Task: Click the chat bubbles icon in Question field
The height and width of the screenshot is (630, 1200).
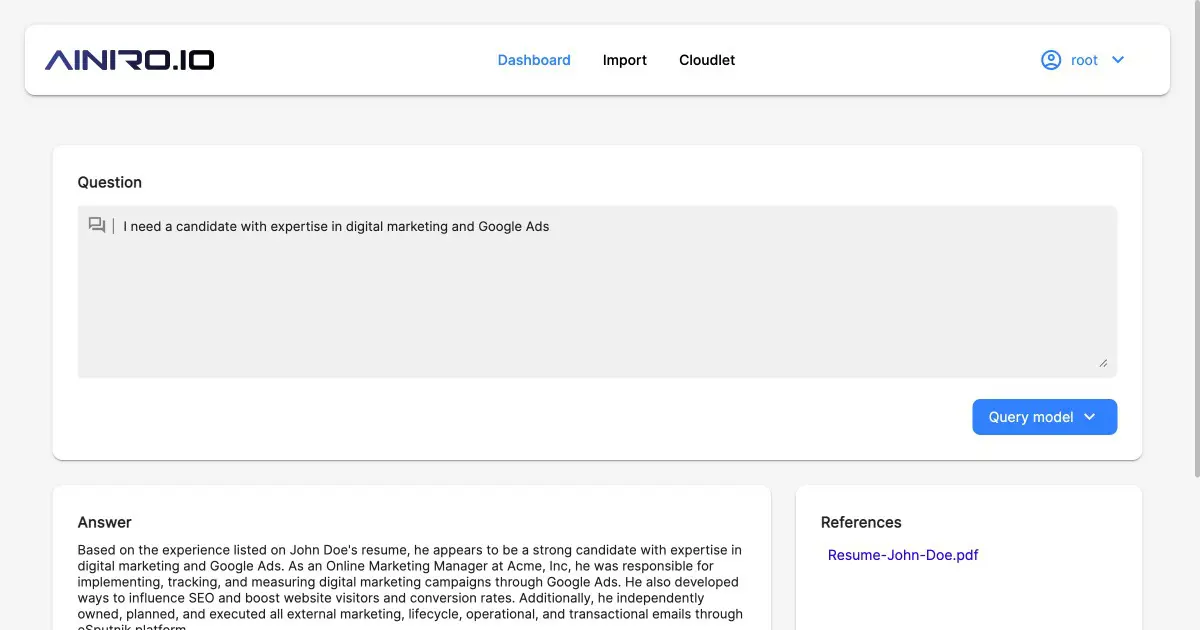Action: pyautogui.click(x=97, y=226)
